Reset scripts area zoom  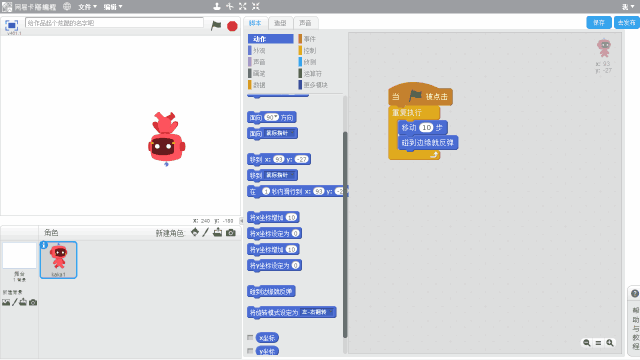598,343
